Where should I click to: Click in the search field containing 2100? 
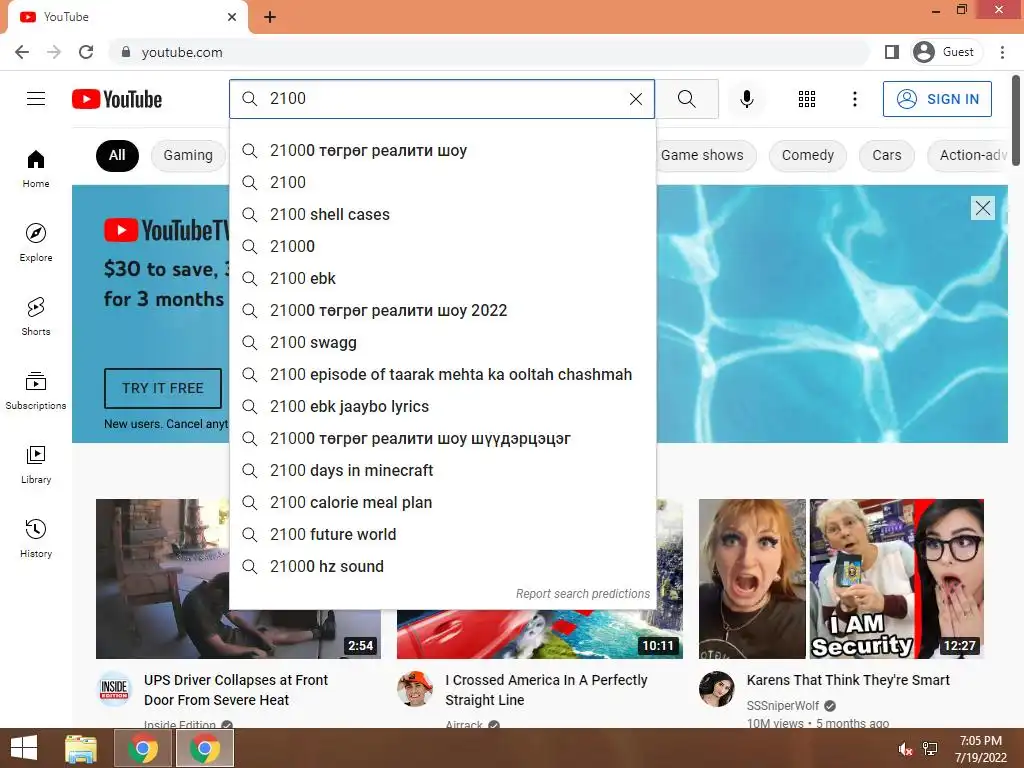pyautogui.click(x=444, y=99)
